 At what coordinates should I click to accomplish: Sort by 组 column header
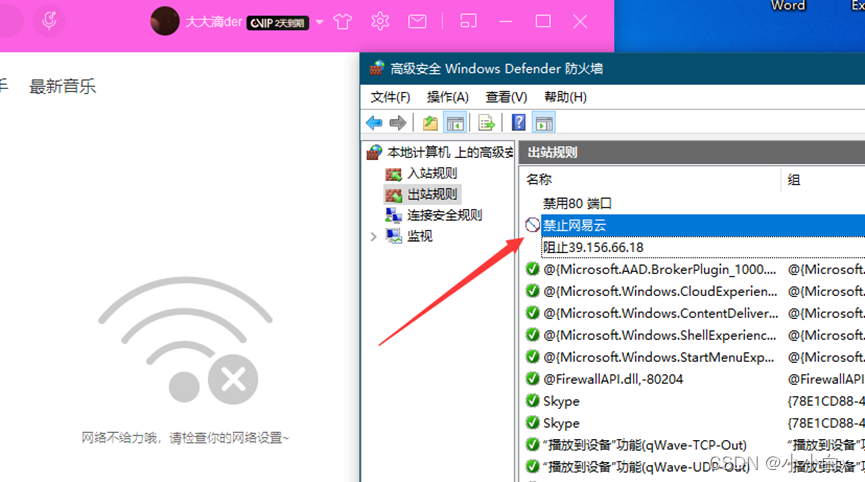pos(793,179)
